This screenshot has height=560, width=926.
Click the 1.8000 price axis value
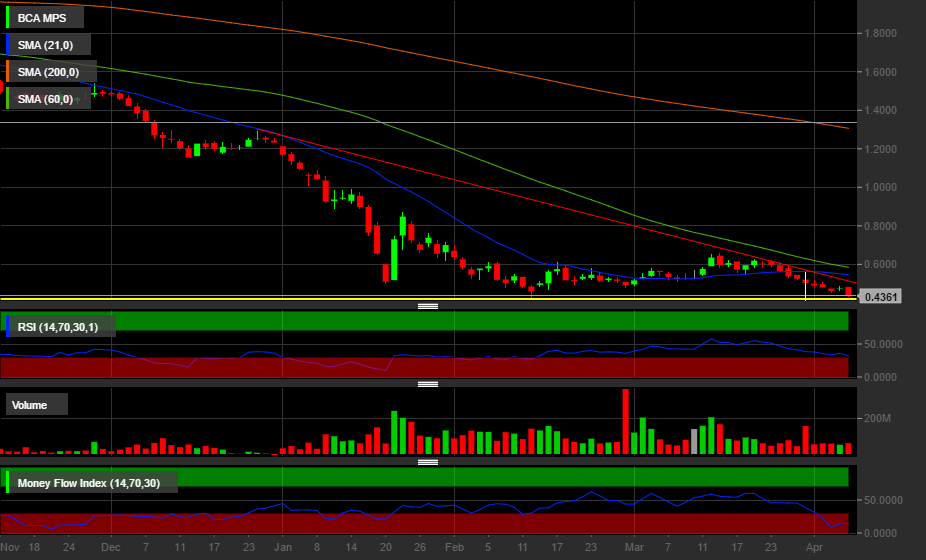[x=881, y=34]
